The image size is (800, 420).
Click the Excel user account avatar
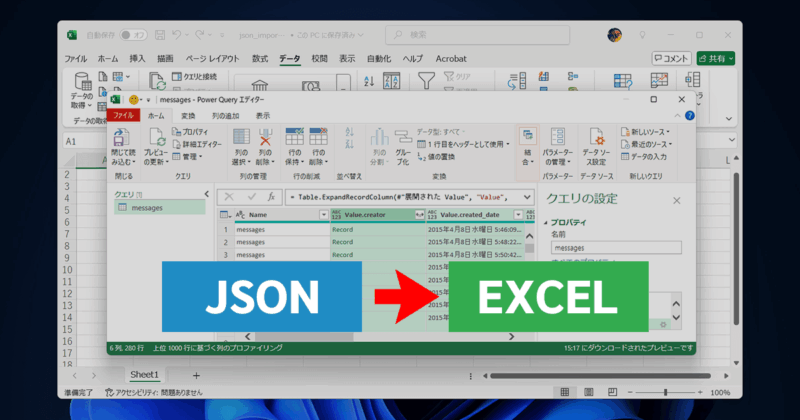tap(615, 35)
